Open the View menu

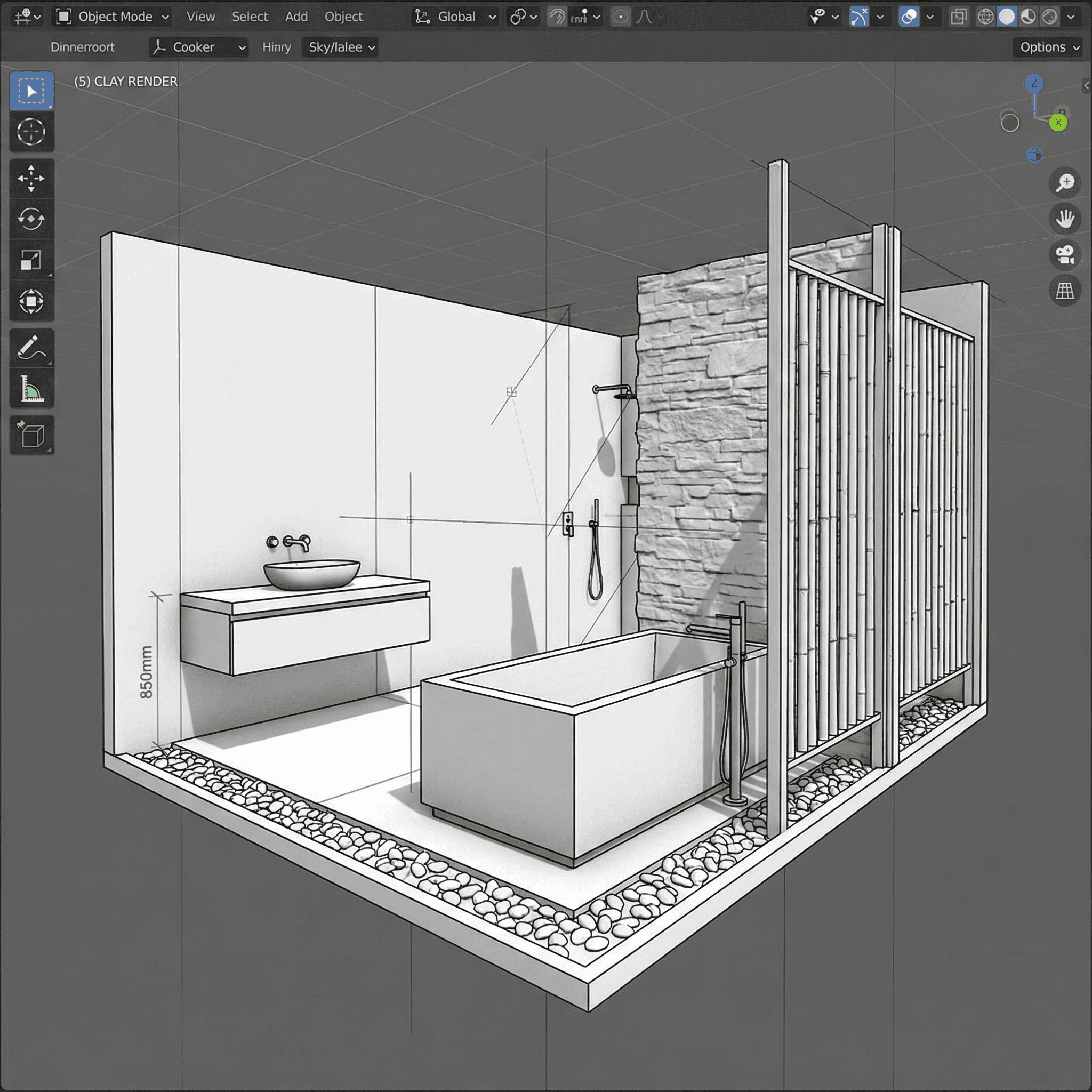200,17
